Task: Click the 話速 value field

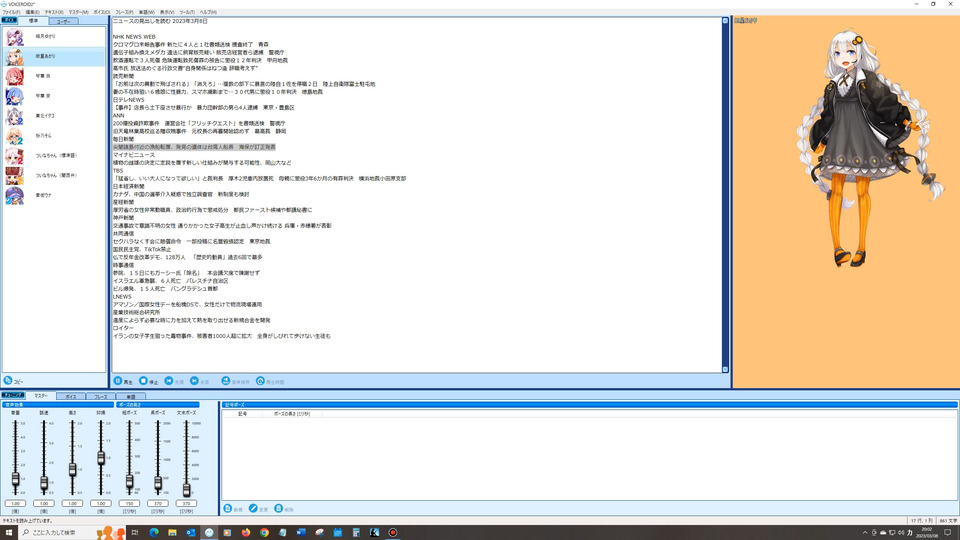Action: (43, 503)
